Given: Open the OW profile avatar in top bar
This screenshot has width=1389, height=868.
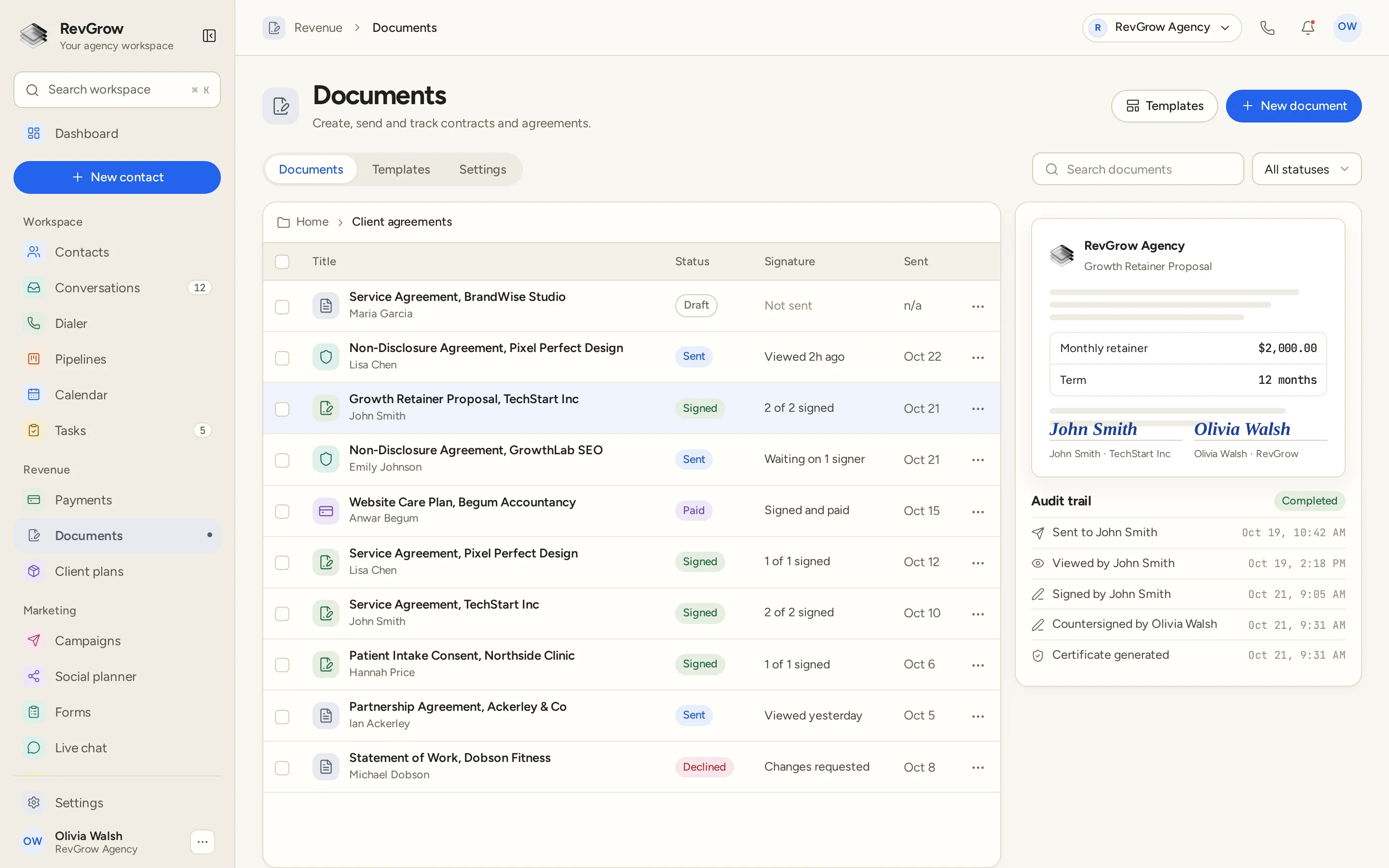Looking at the screenshot, I should 1347,27.
